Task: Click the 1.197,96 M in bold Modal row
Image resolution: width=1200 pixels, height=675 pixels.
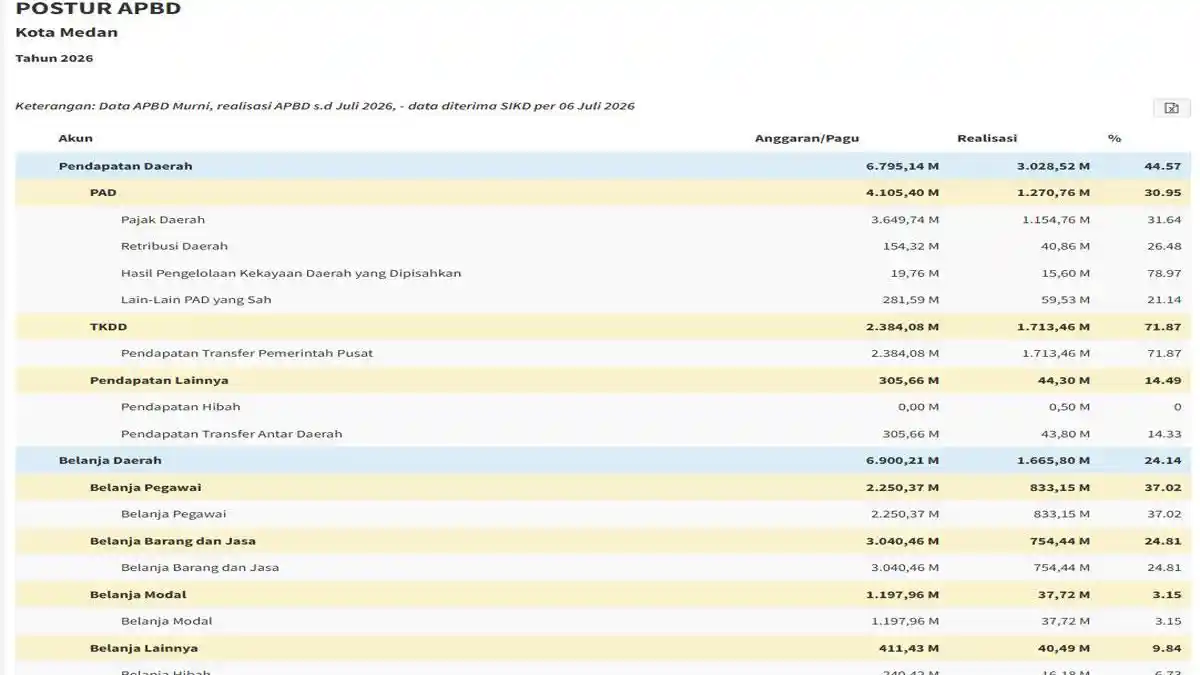Action: tap(902, 595)
